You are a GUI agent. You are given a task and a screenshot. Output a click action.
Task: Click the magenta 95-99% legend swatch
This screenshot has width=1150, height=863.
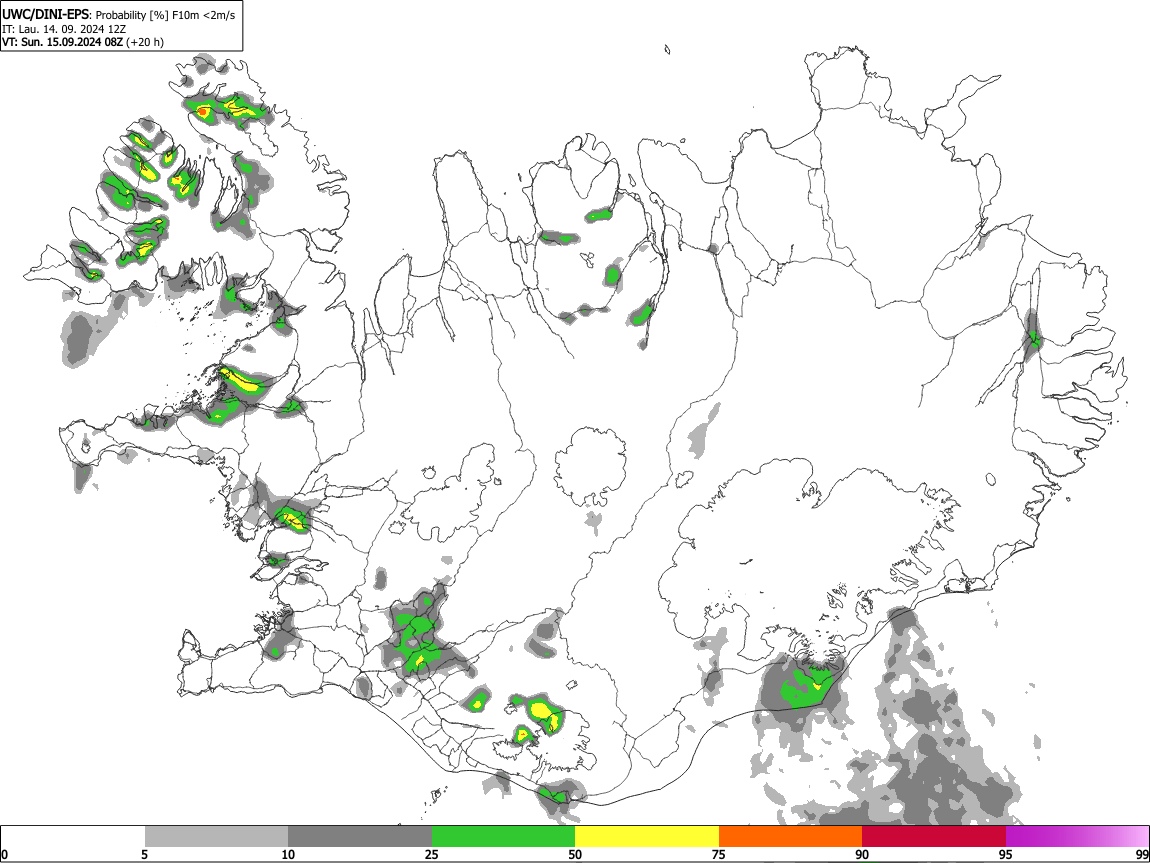click(x=1077, y=837)
